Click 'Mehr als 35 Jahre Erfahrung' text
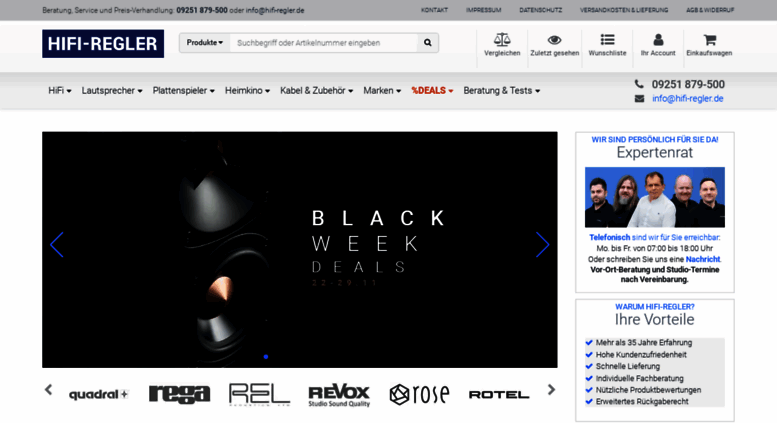The height and width of the screenshot is (423, 777). point(644,343)
